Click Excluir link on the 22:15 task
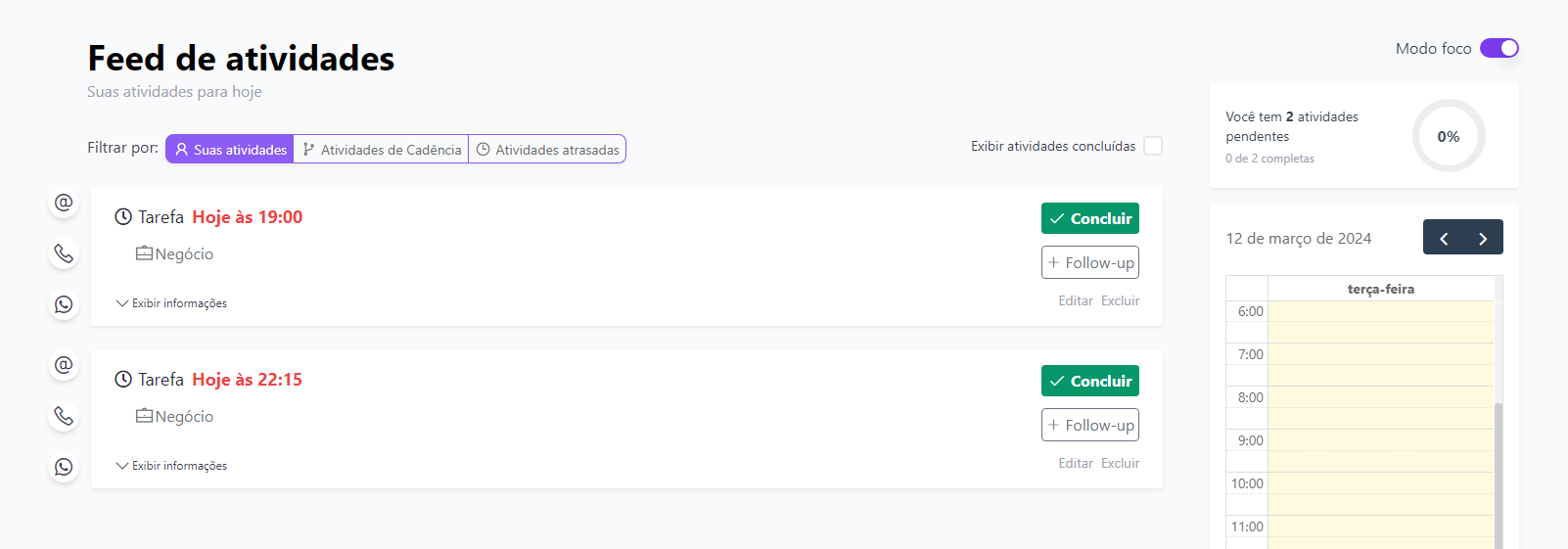Screen dimensions: 1568x549 1120,464
